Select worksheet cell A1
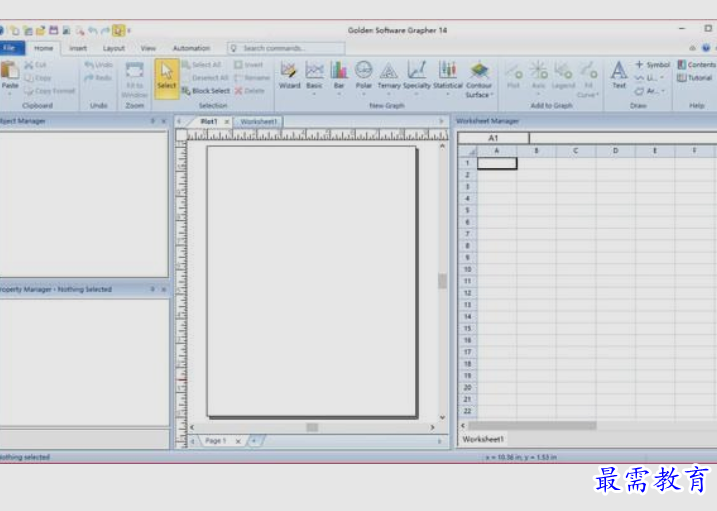The width and height of the screenshot is (717, 511). [497, 163]
